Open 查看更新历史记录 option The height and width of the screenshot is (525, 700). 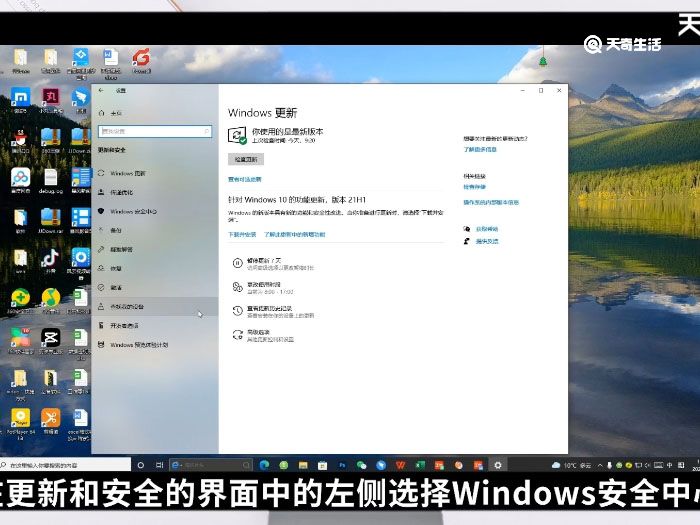point(273,312)
